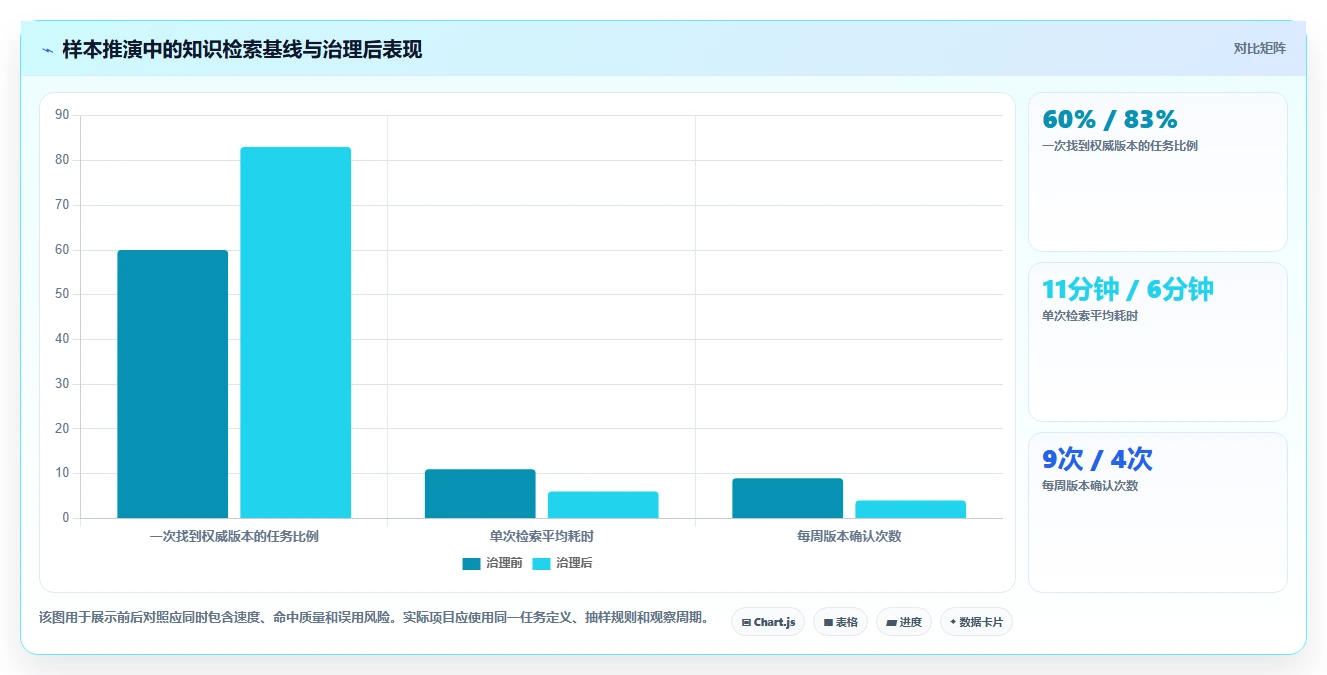Click the dark teal 治理前 legend swatch

tap(471, 563)
